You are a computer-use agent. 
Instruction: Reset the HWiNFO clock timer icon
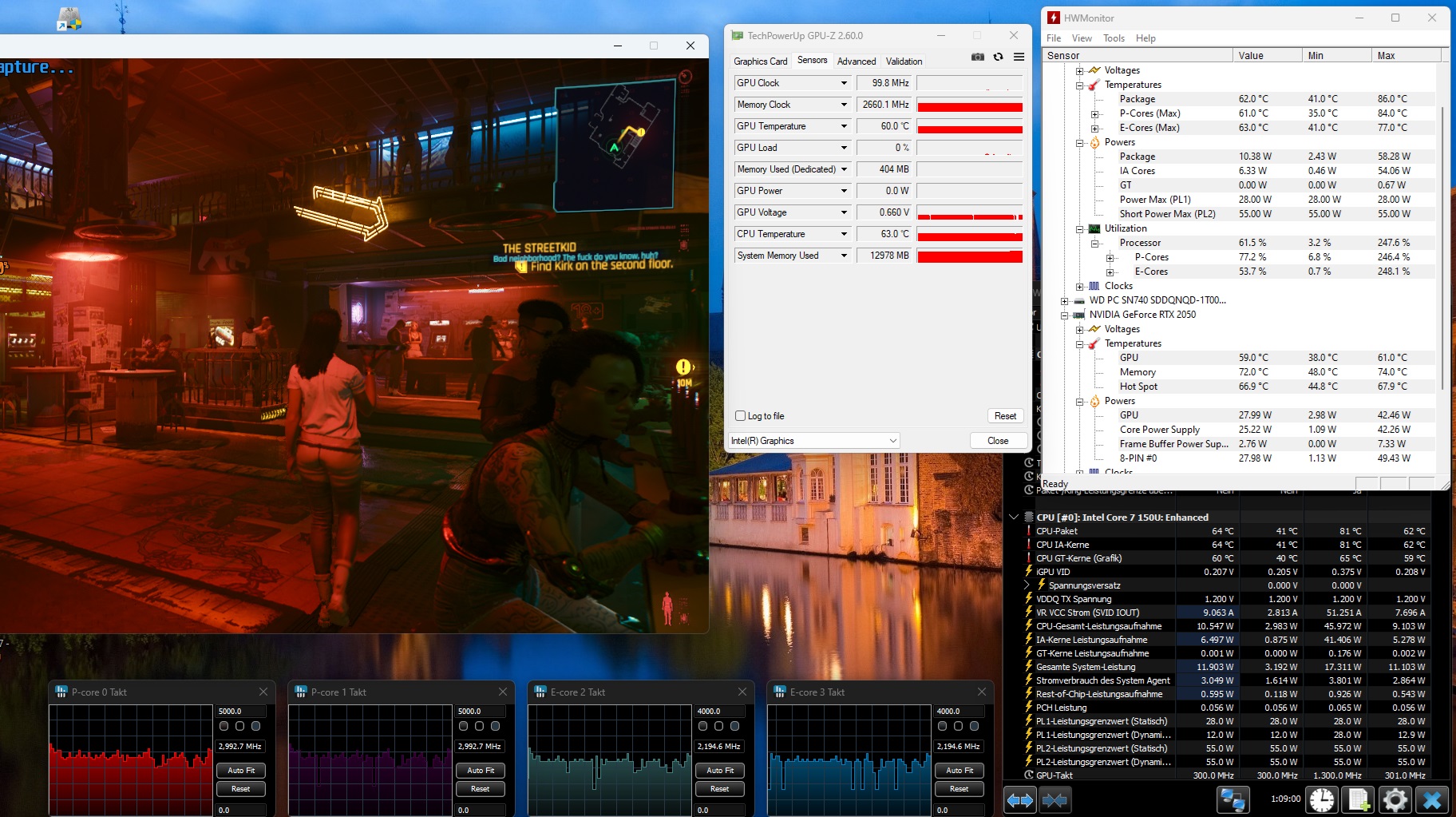point(1322,799)
